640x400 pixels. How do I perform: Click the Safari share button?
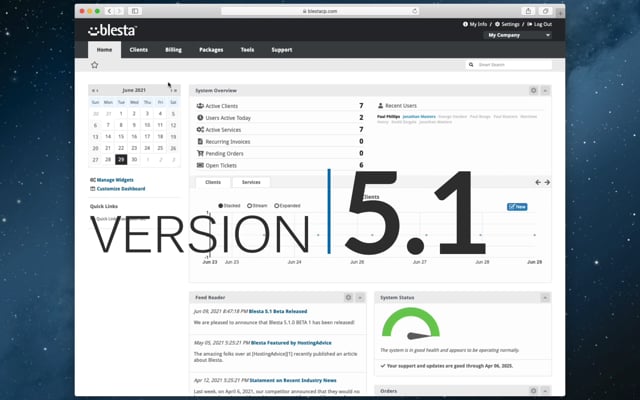528,11
